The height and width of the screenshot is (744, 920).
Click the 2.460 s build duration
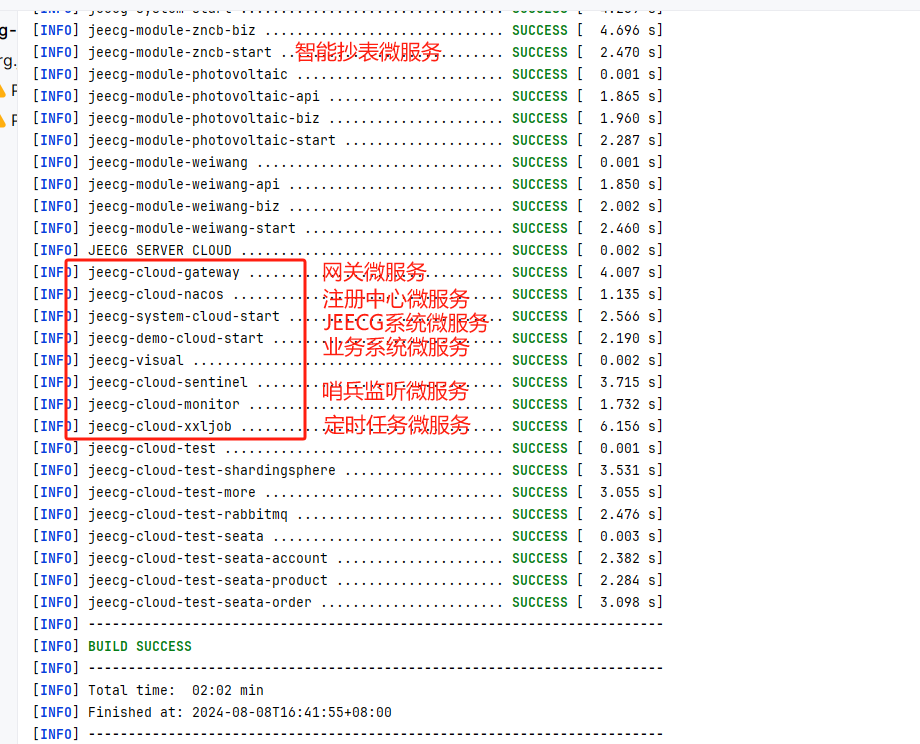click(628, 228)
